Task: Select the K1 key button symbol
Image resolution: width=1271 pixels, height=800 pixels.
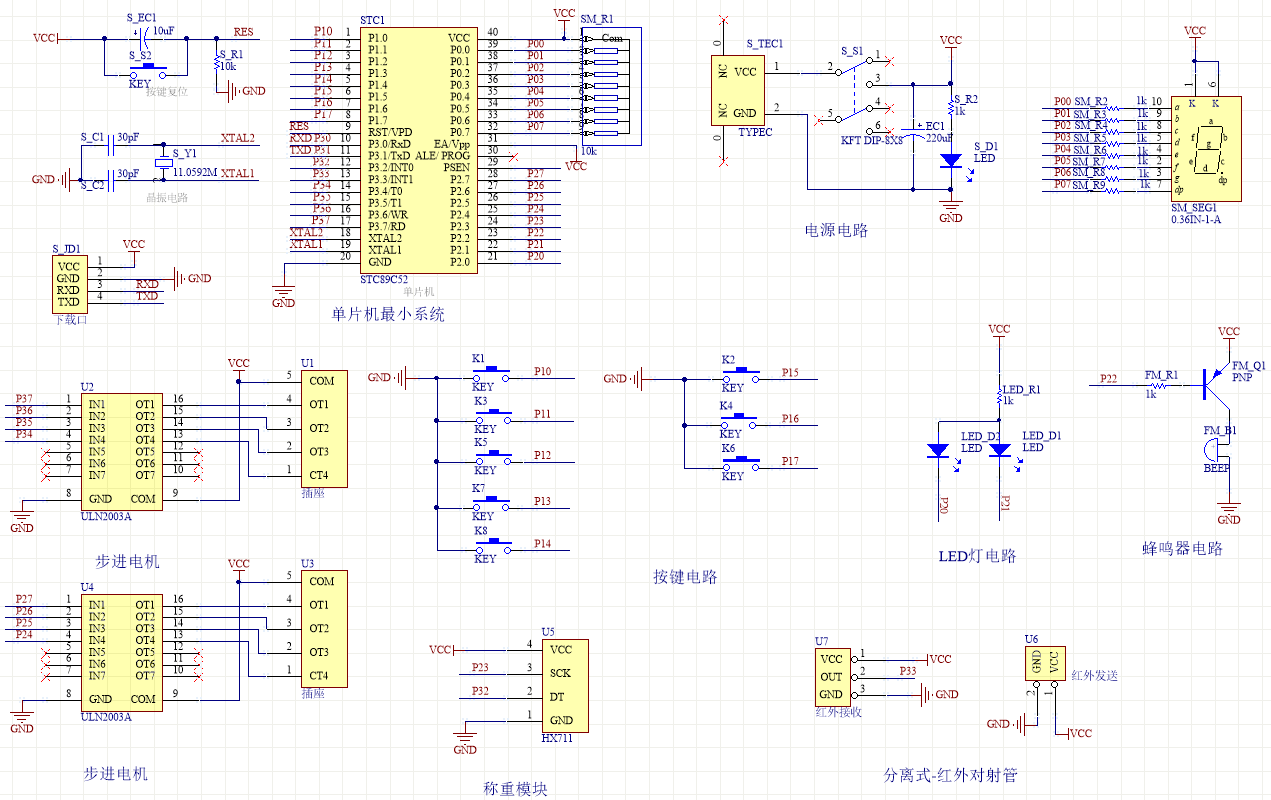Action: click(491, 374)
